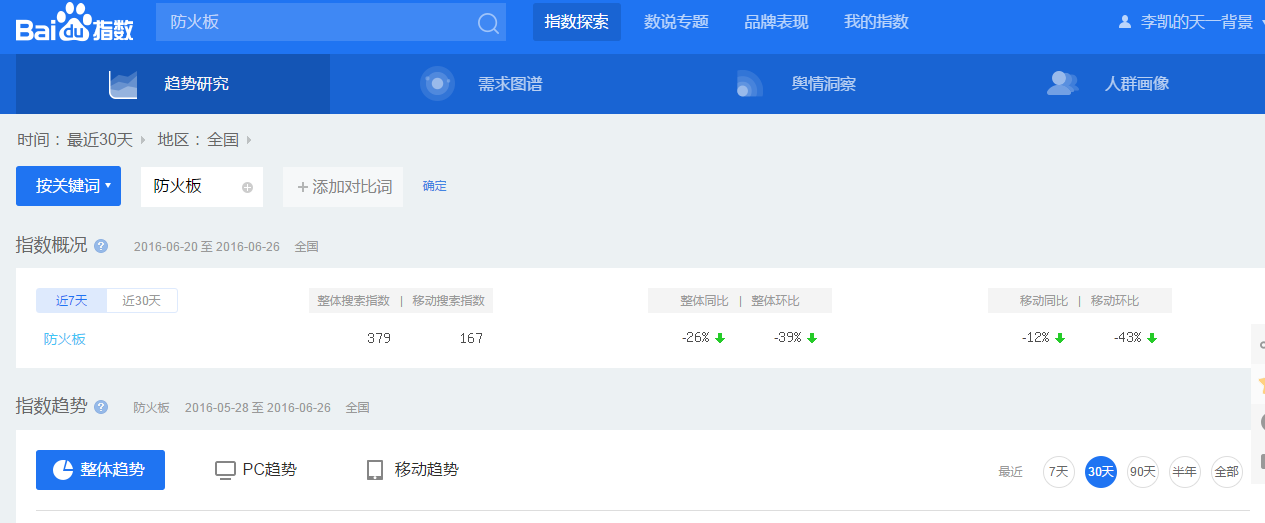Click the 移动搜索指数 column header
This screenshot has height=523, width=1265.
click(x=448, y=301)
